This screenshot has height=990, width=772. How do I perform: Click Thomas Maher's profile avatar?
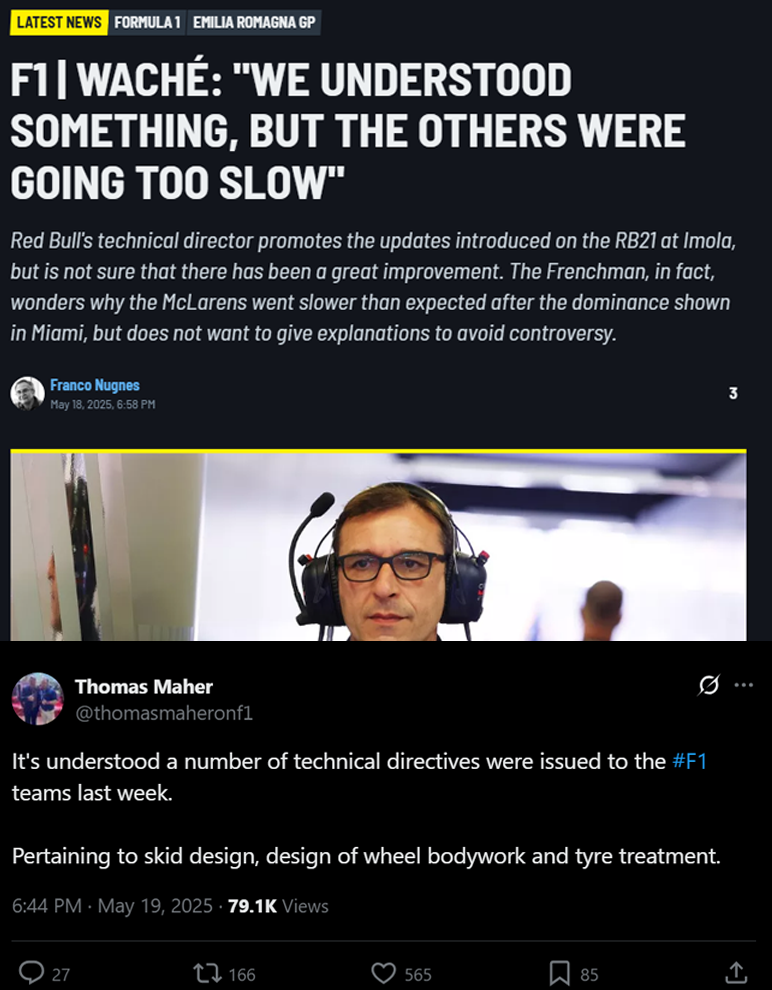point(38,698)
